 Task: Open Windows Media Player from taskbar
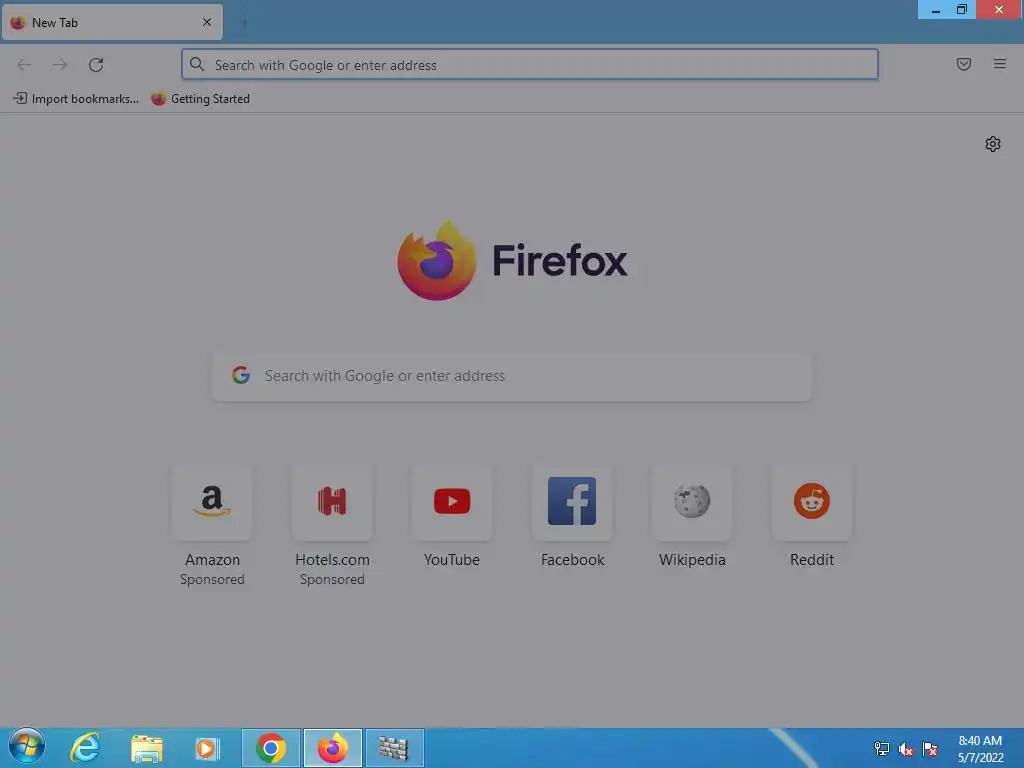[x=208, y=748]
